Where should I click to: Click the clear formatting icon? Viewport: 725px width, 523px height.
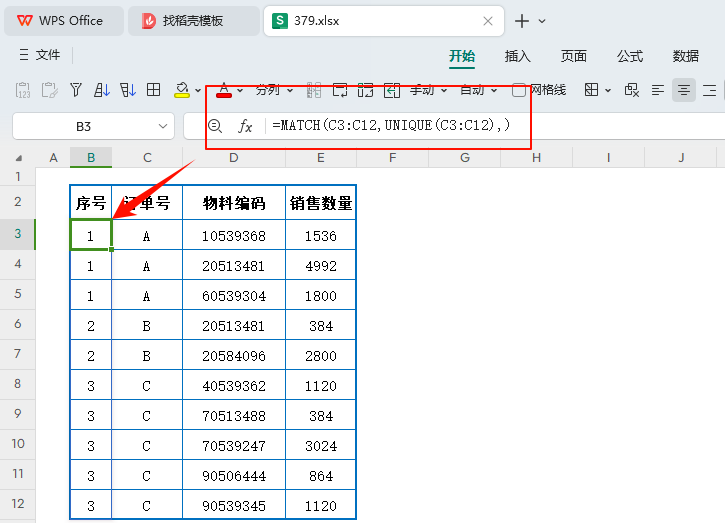click(632, 90)
